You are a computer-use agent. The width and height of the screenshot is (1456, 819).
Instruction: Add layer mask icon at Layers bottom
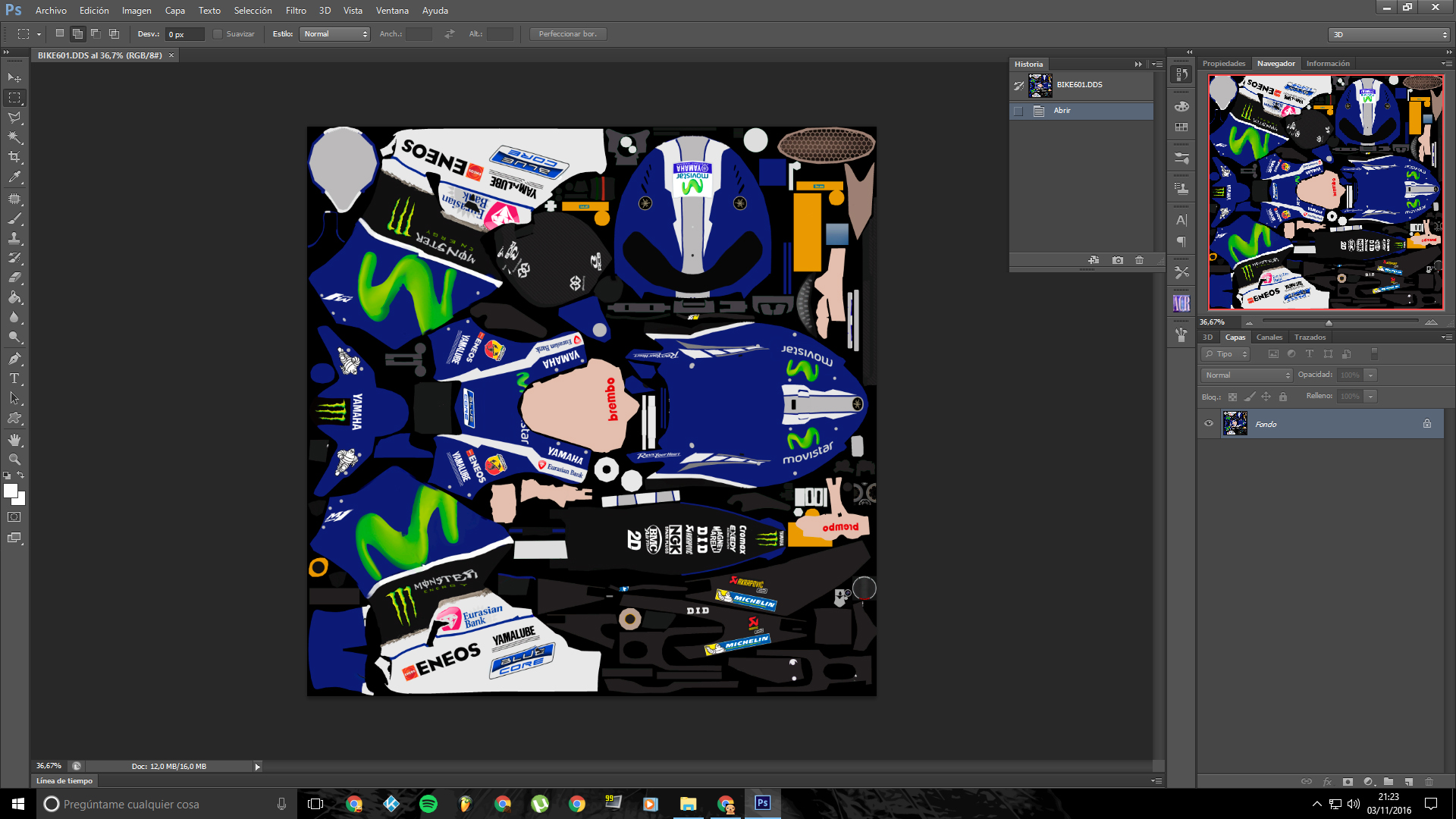click(x=1348, y=781)
